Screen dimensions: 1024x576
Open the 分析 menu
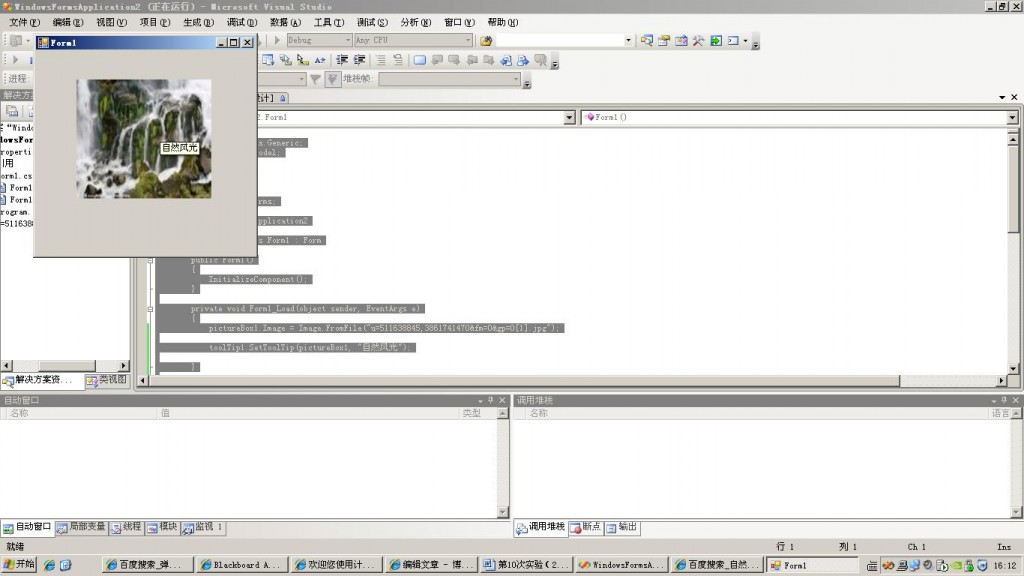coord(415,22)
